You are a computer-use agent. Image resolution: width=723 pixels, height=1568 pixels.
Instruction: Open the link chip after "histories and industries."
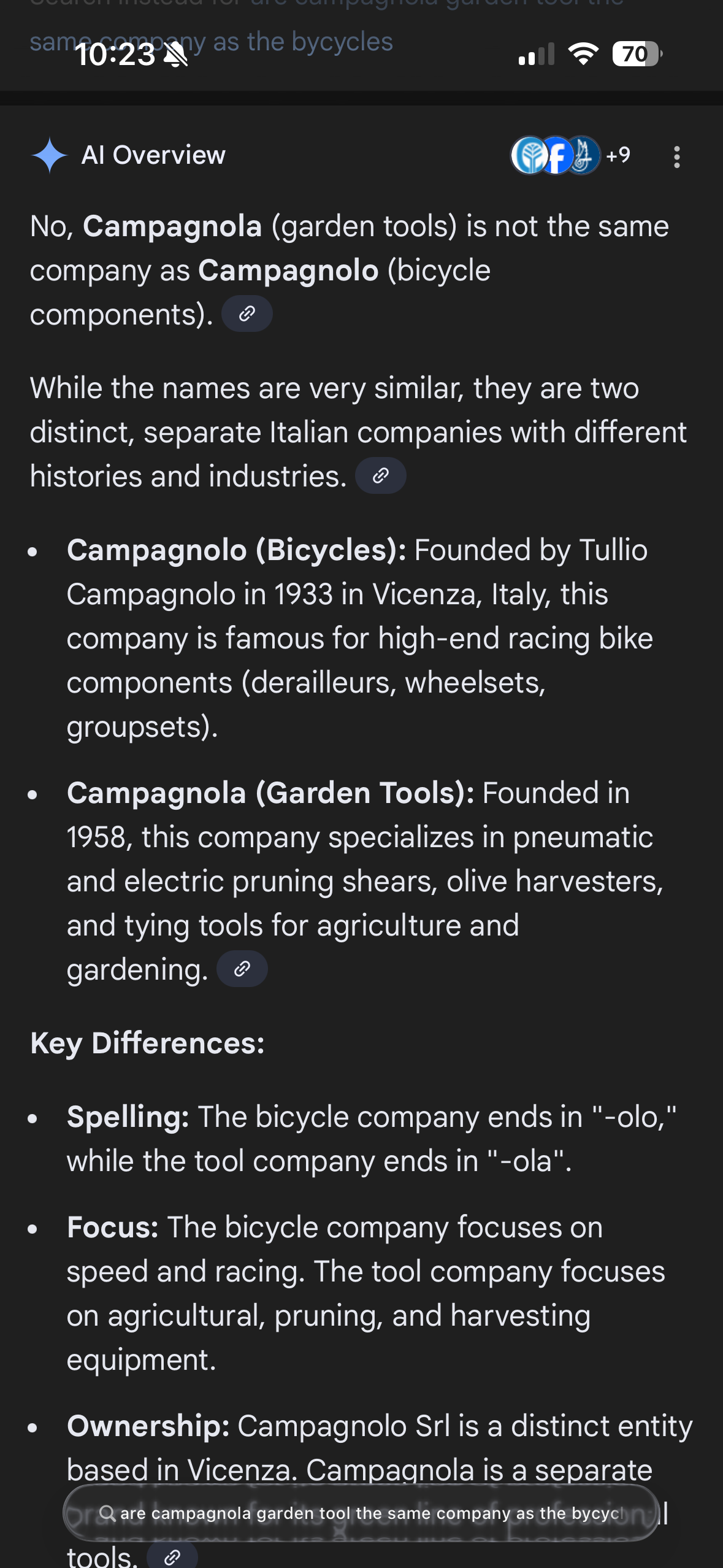pos(380,476)
